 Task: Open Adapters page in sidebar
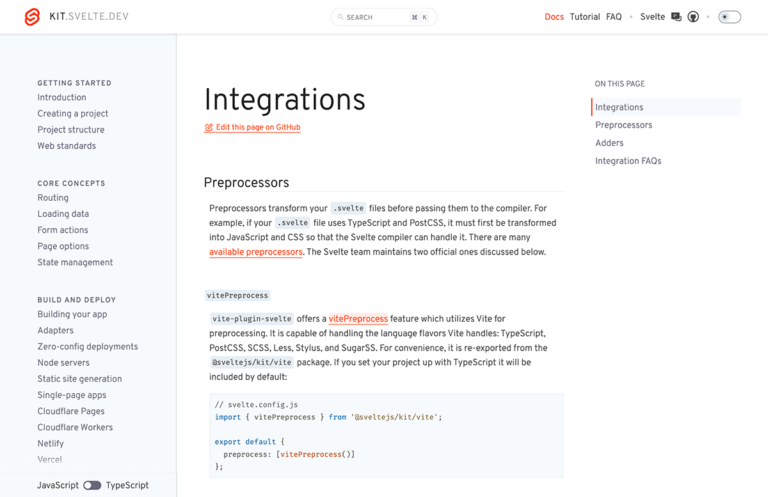click(x=55, y=331)
